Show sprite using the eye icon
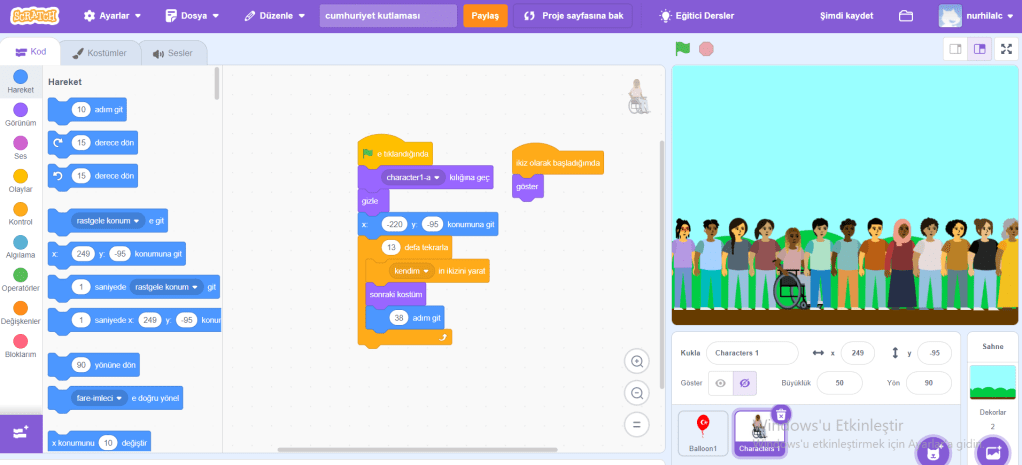The image size is (1022, 465). coord(720,383)
